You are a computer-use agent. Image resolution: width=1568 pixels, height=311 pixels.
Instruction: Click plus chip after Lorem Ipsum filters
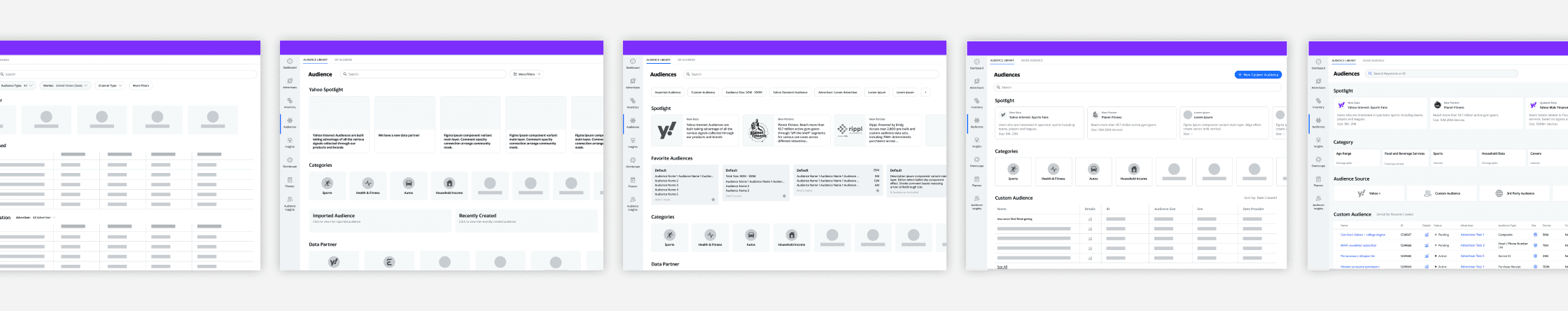[x=925, y=92]
